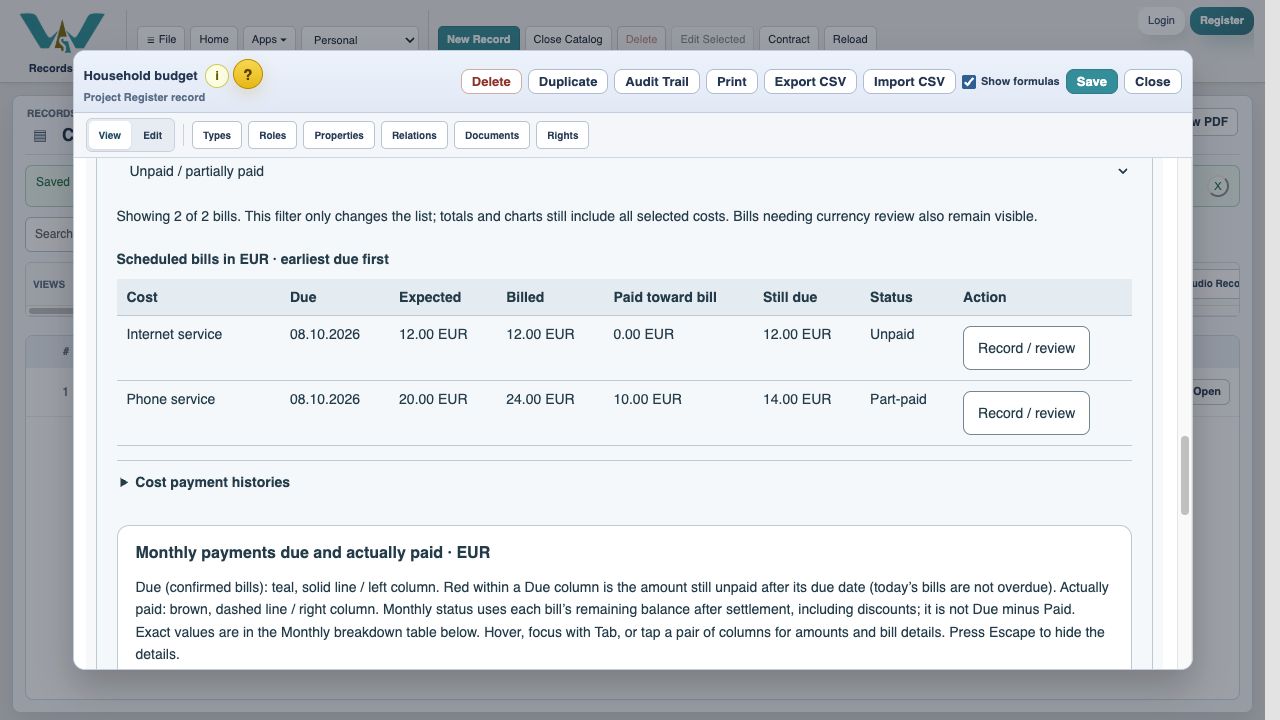
Task: Expand Cost payment histories section
Action: (204, 482)
